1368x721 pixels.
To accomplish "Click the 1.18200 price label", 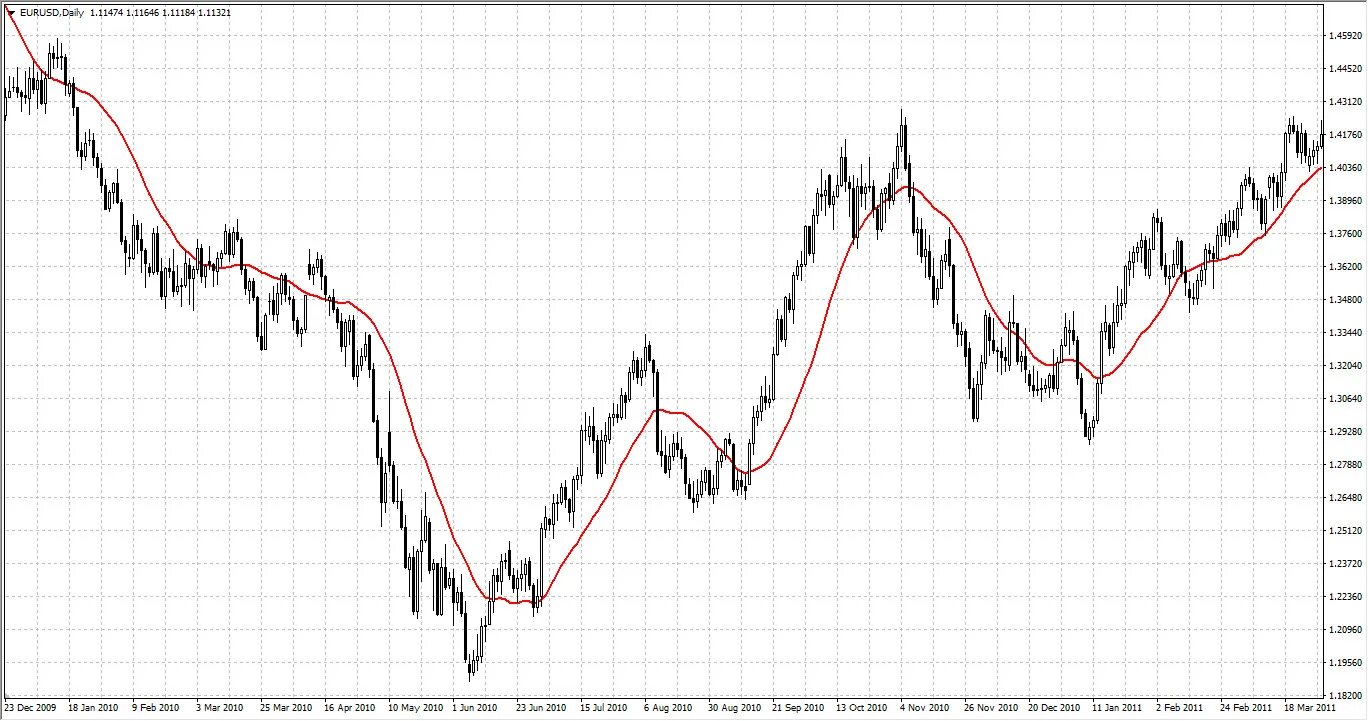I will 1345,695.
